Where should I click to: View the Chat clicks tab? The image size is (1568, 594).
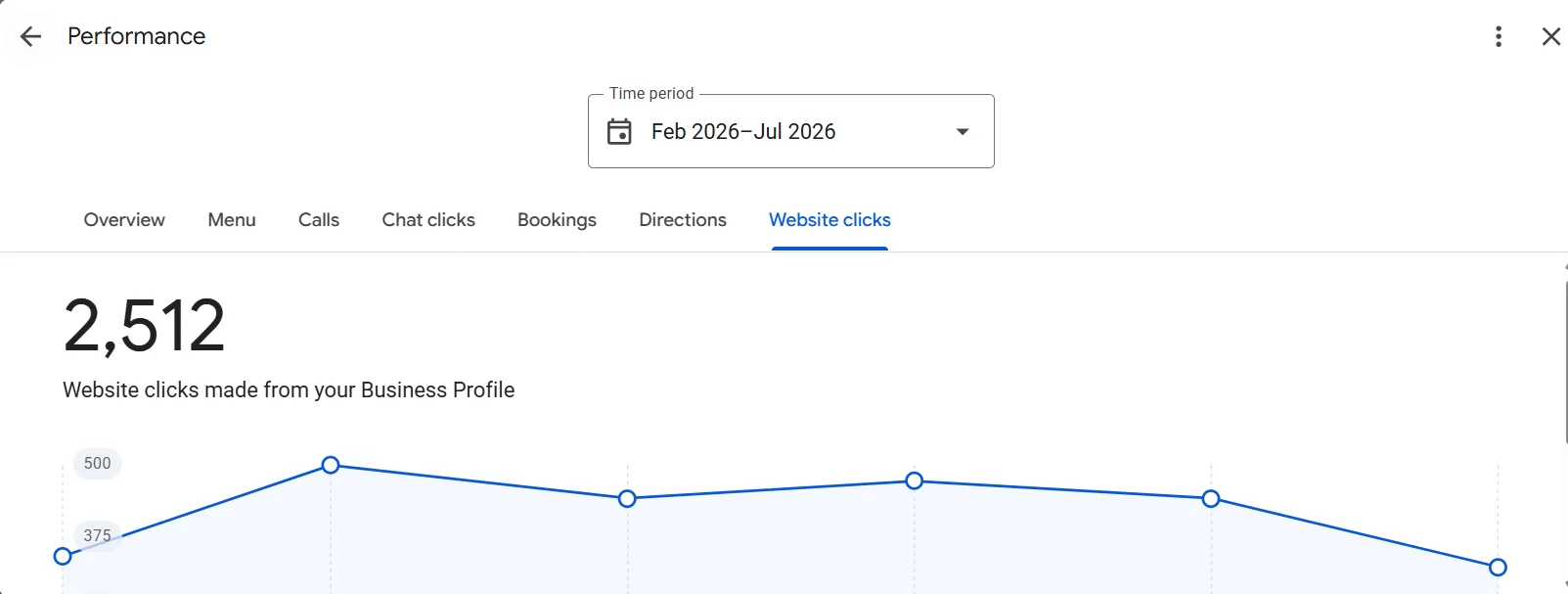[x=428, y=220]
